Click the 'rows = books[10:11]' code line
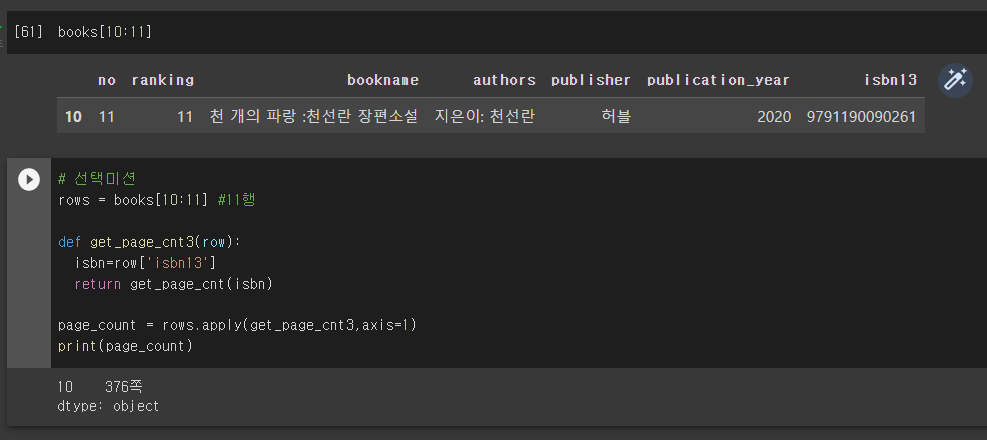This screenshot has width=987, height=440. (156, 201)
